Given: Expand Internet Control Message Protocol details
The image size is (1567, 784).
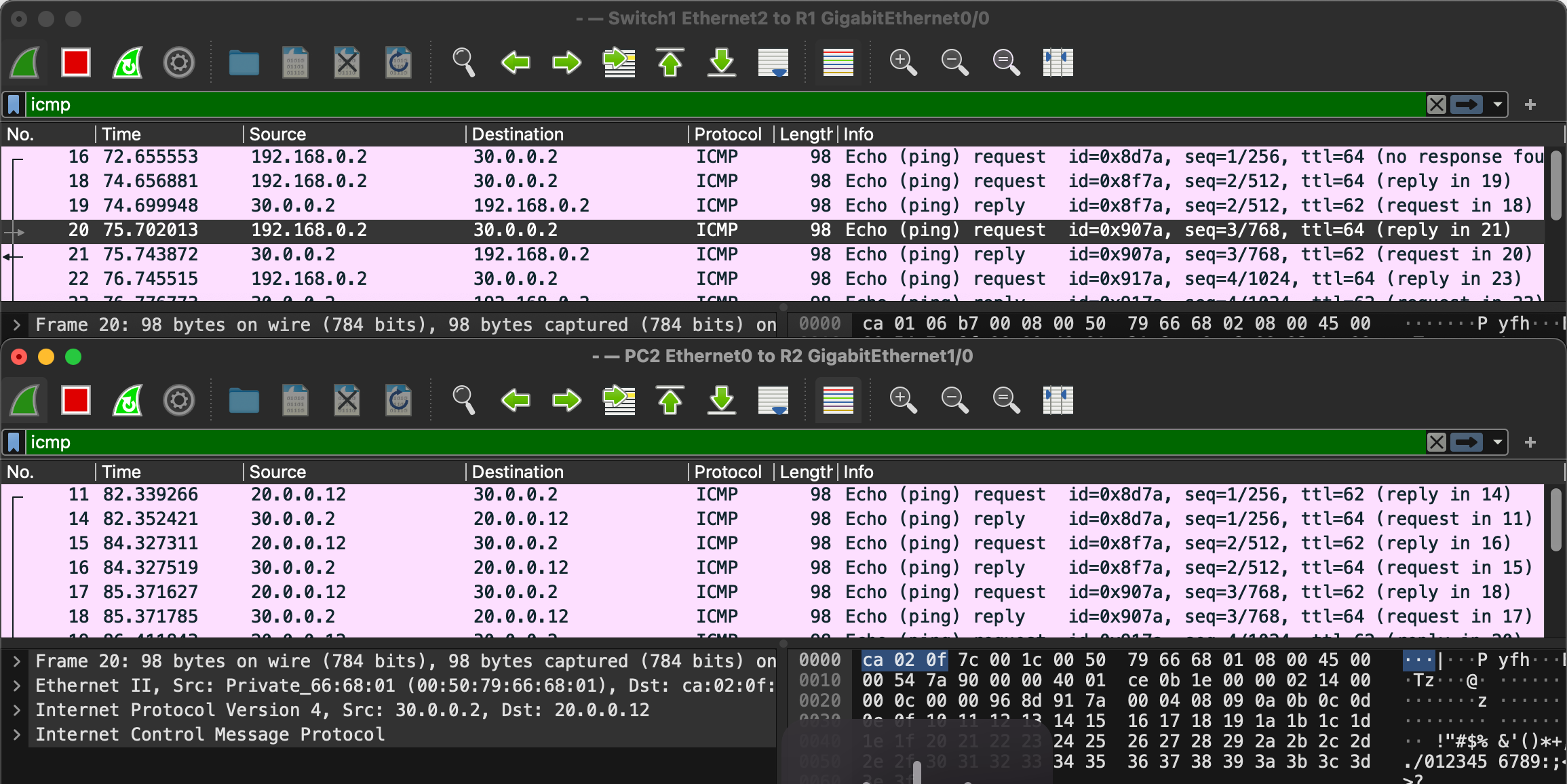Looking at the screenshot, I should (x=17, y=734).
